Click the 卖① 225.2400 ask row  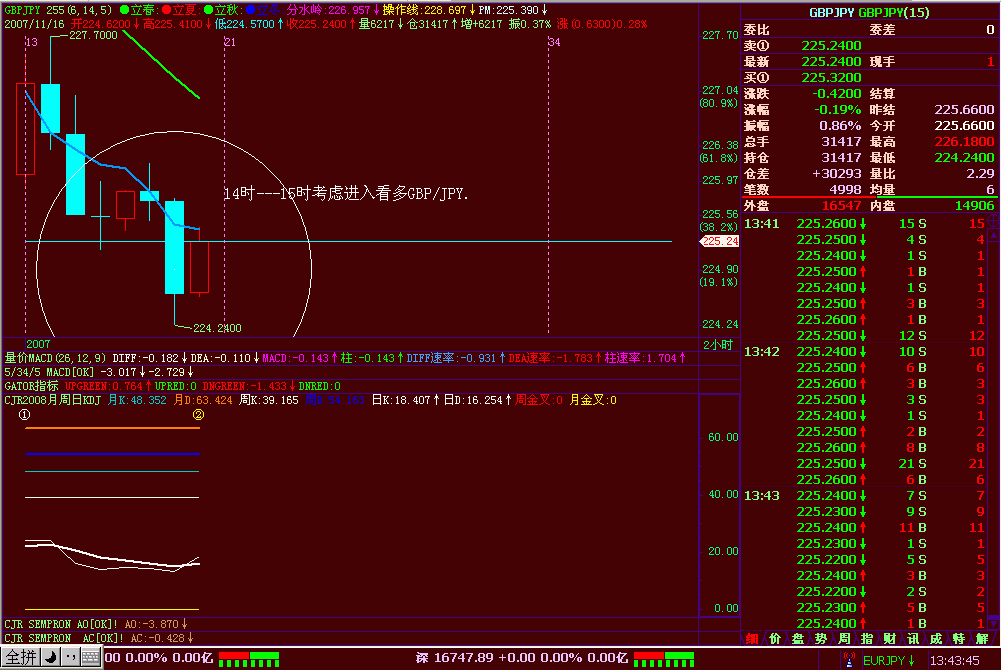pyautogui.click(x=803, y=46)
